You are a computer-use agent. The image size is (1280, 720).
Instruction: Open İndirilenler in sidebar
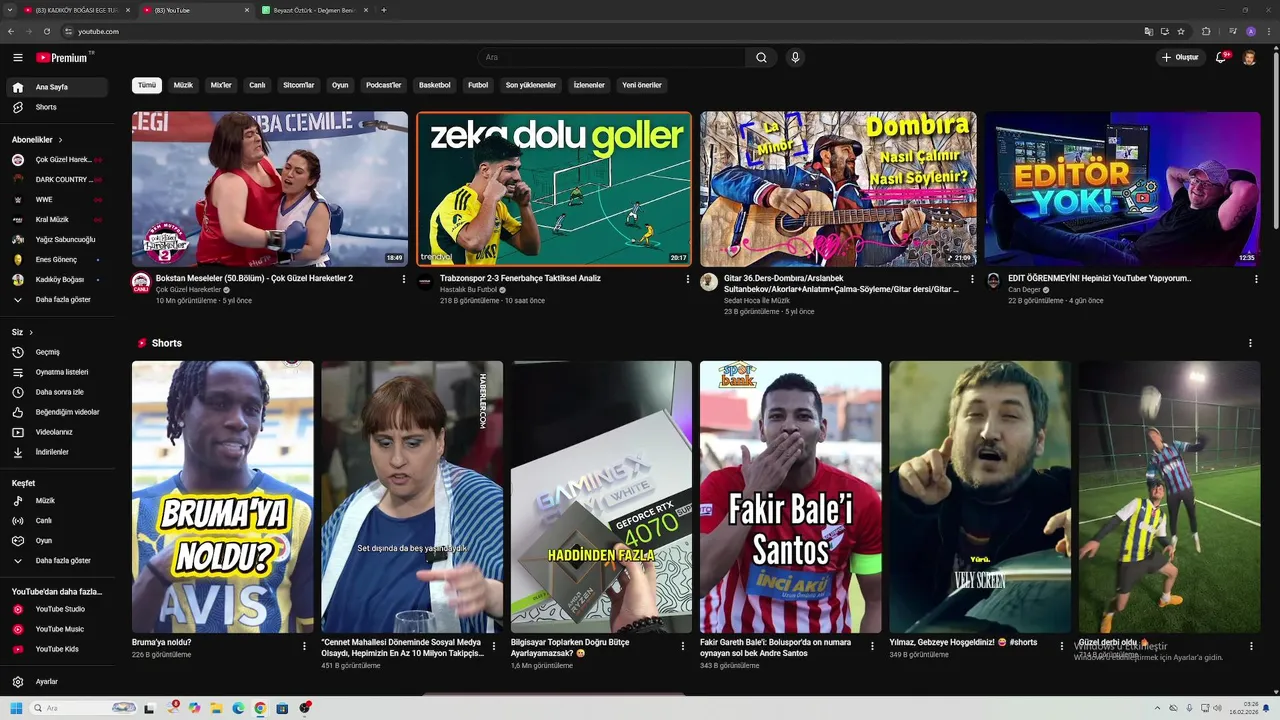59,452
